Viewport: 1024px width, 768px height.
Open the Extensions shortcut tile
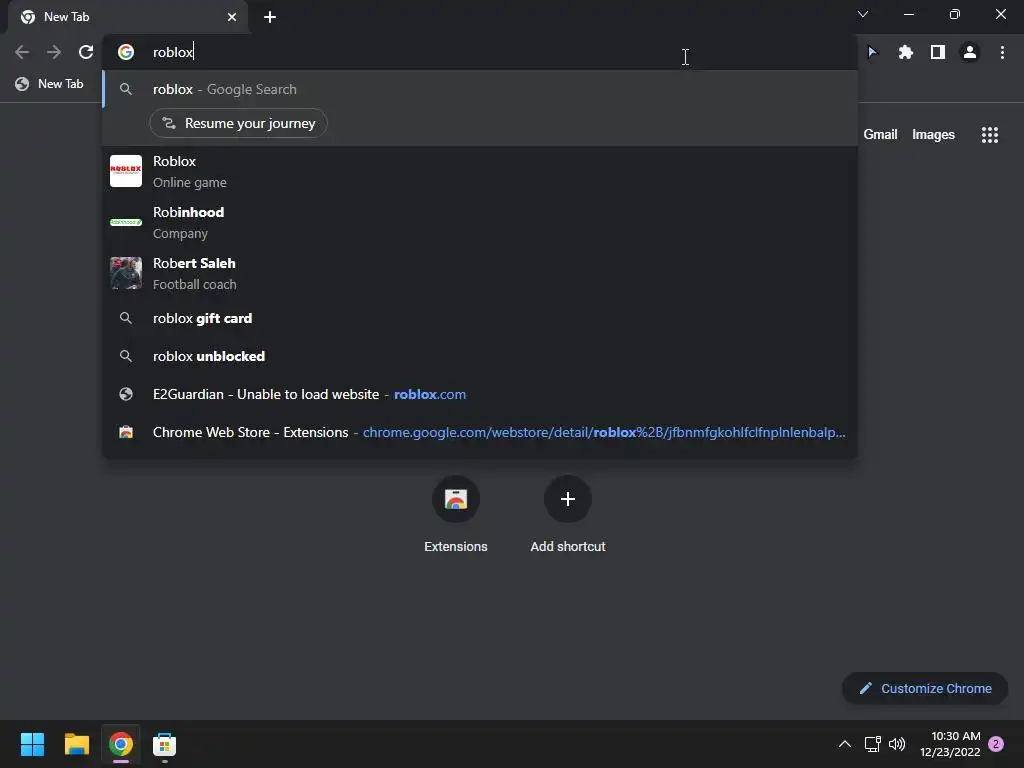[x=456, y=515]
